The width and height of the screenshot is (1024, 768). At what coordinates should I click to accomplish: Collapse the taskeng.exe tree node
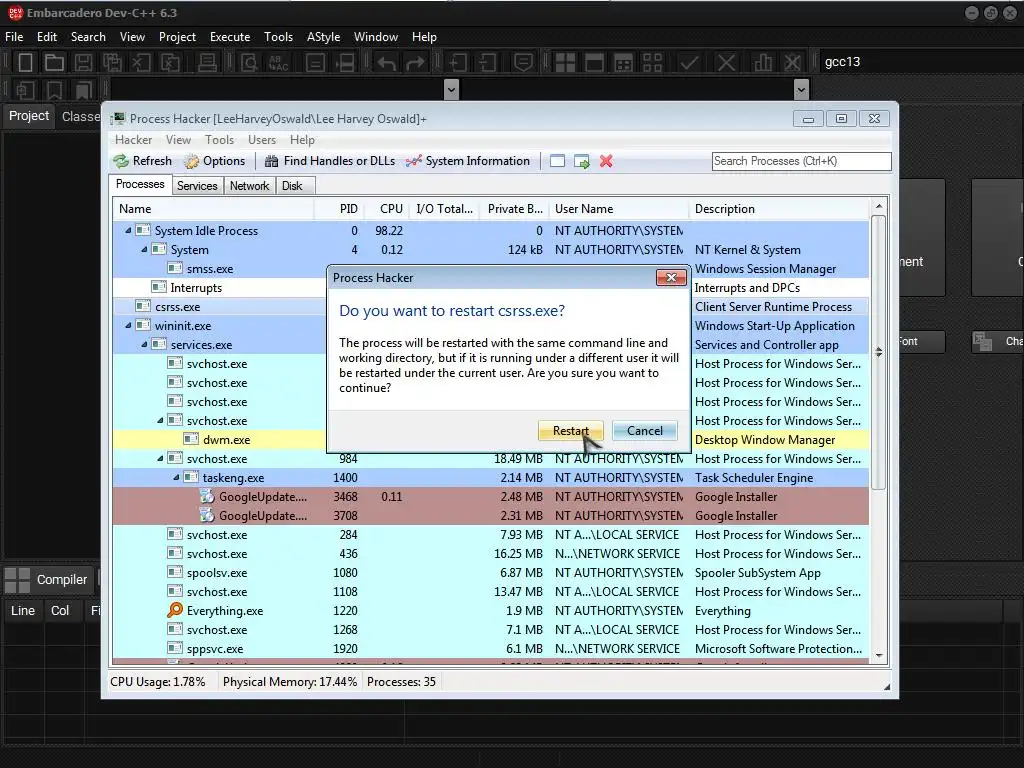click(176, 477)
